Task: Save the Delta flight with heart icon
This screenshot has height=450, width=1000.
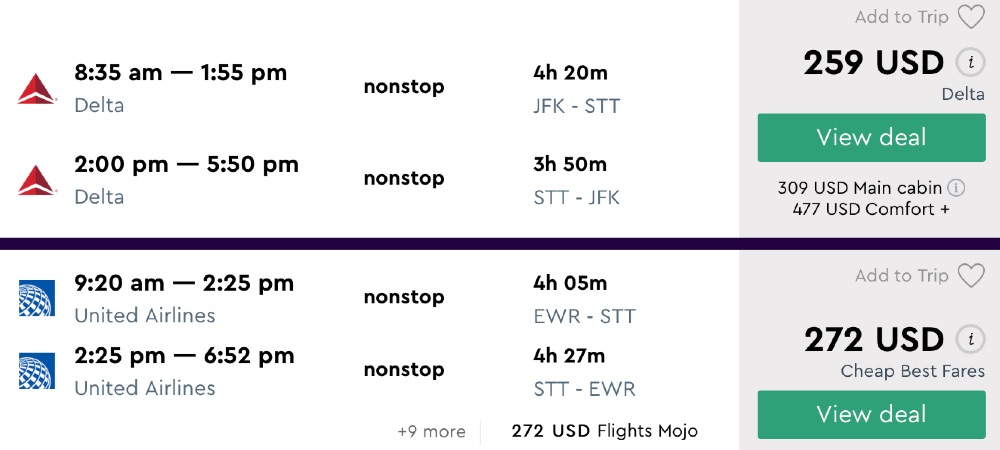Action: click(971, 17)
